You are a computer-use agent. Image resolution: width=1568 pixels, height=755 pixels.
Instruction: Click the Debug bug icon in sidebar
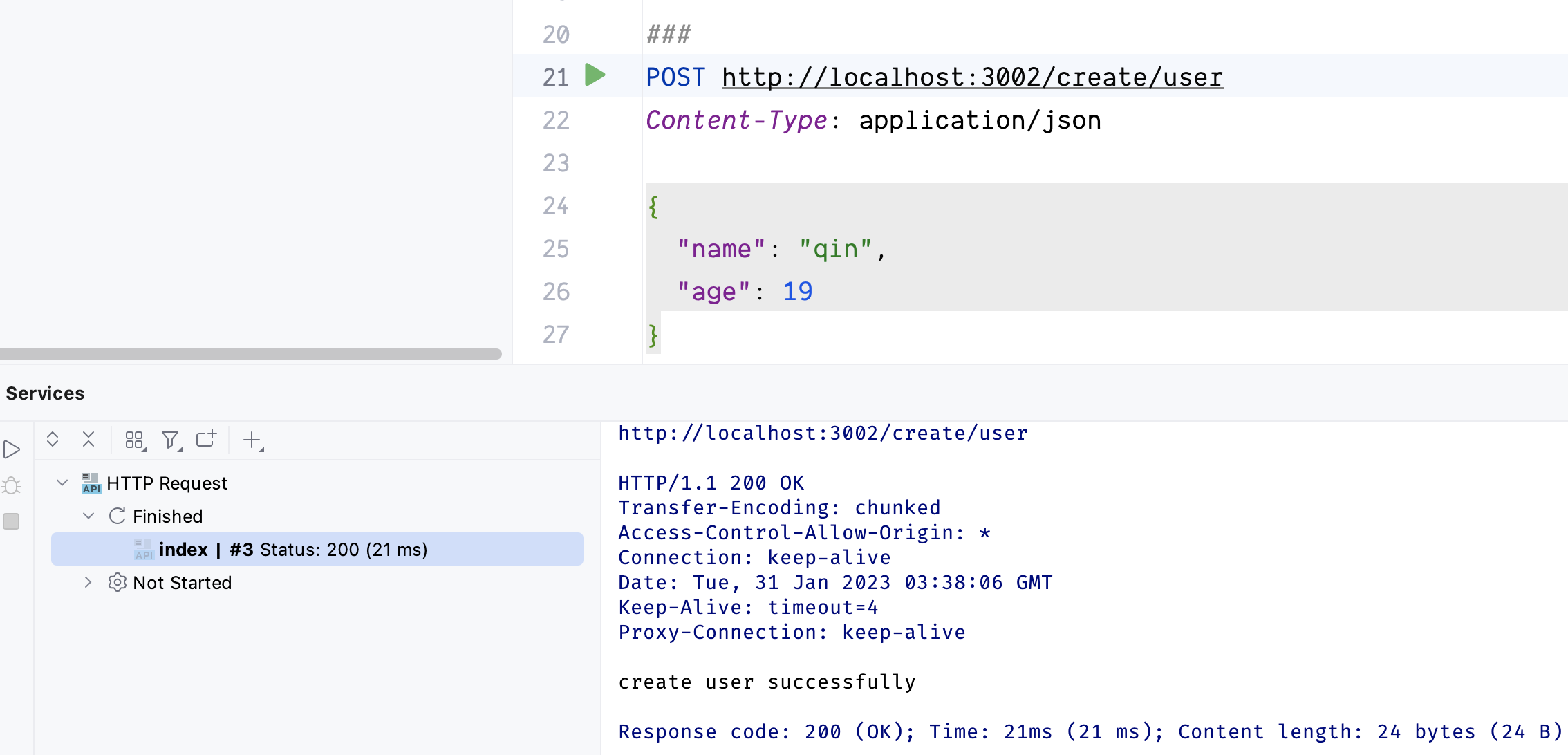[12, 486]
